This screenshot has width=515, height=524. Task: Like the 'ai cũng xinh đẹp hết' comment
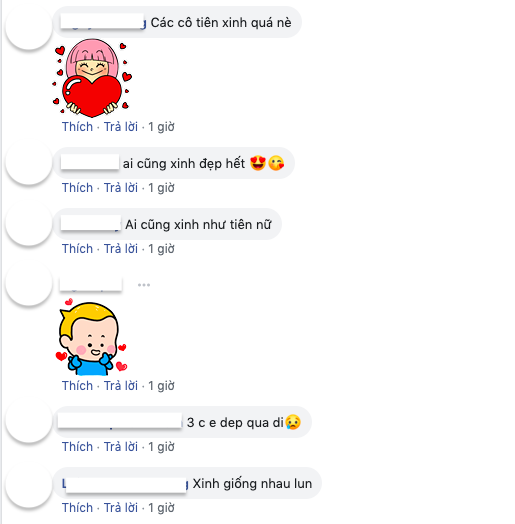tap(77, 188)
